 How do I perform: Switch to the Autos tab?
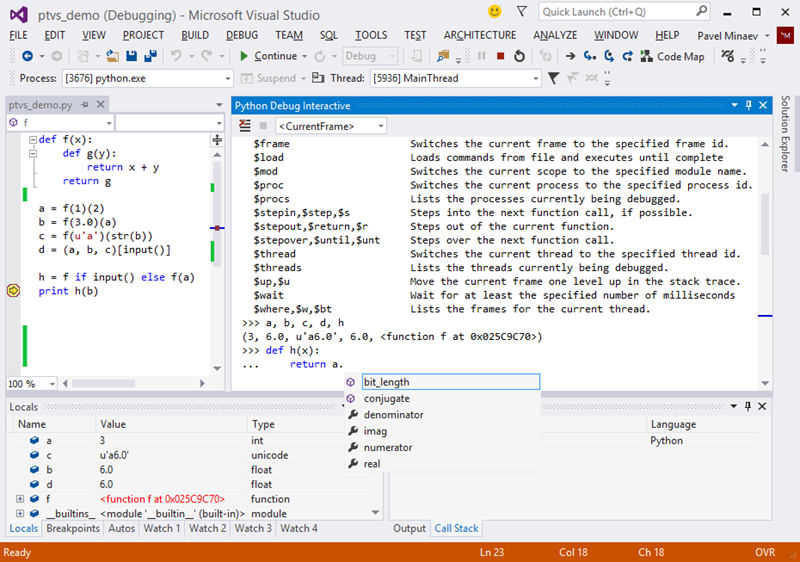point(121,528)
